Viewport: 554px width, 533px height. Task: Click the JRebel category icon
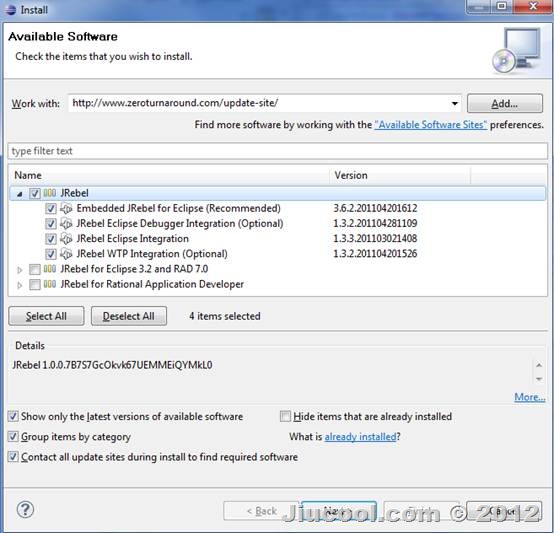(50, 193)
